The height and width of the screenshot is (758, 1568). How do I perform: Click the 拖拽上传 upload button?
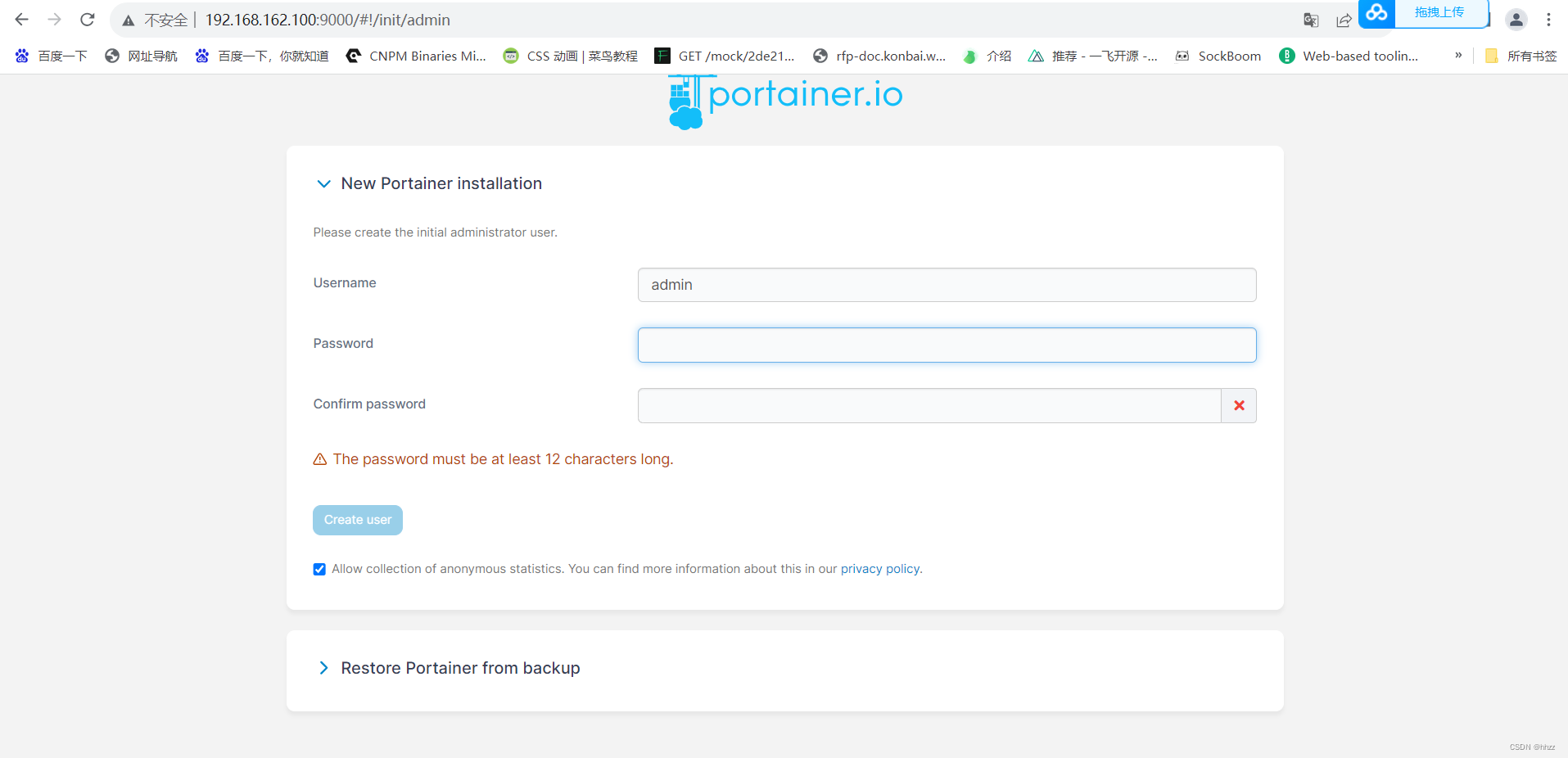pyautogui.click(x=1439, y=13)
